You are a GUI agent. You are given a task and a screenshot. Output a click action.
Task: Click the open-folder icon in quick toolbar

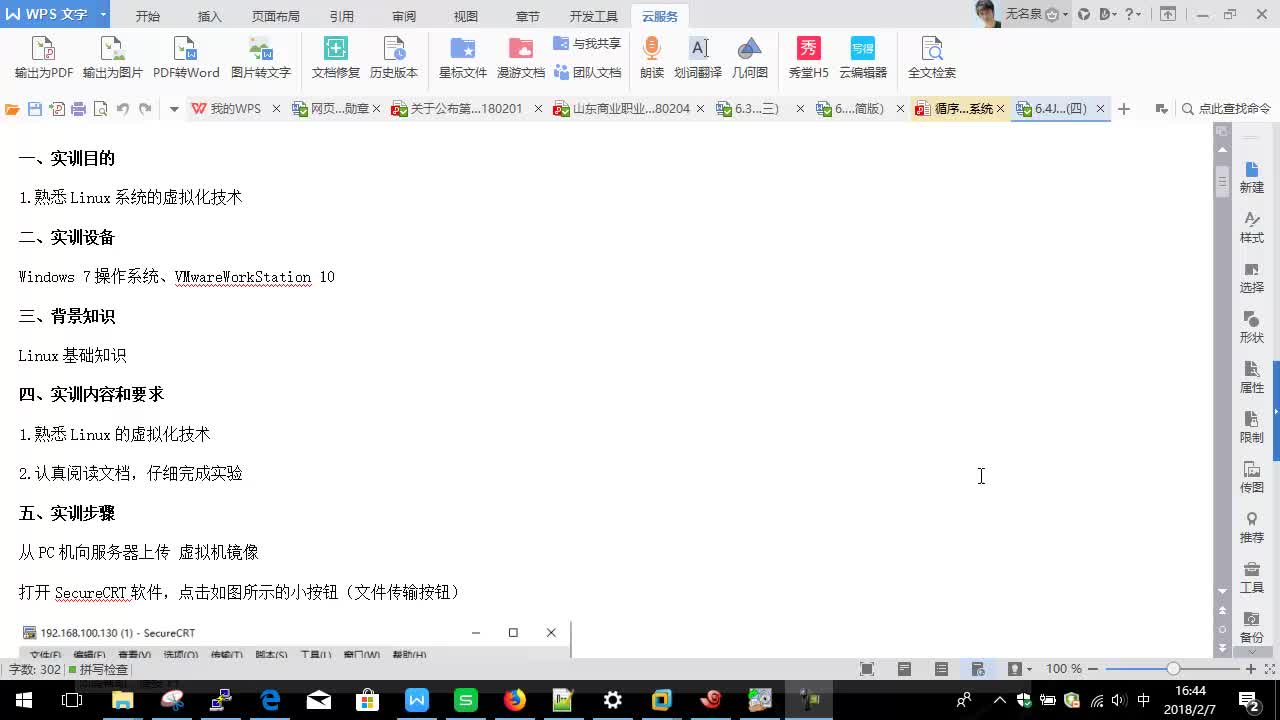[13, 109]
